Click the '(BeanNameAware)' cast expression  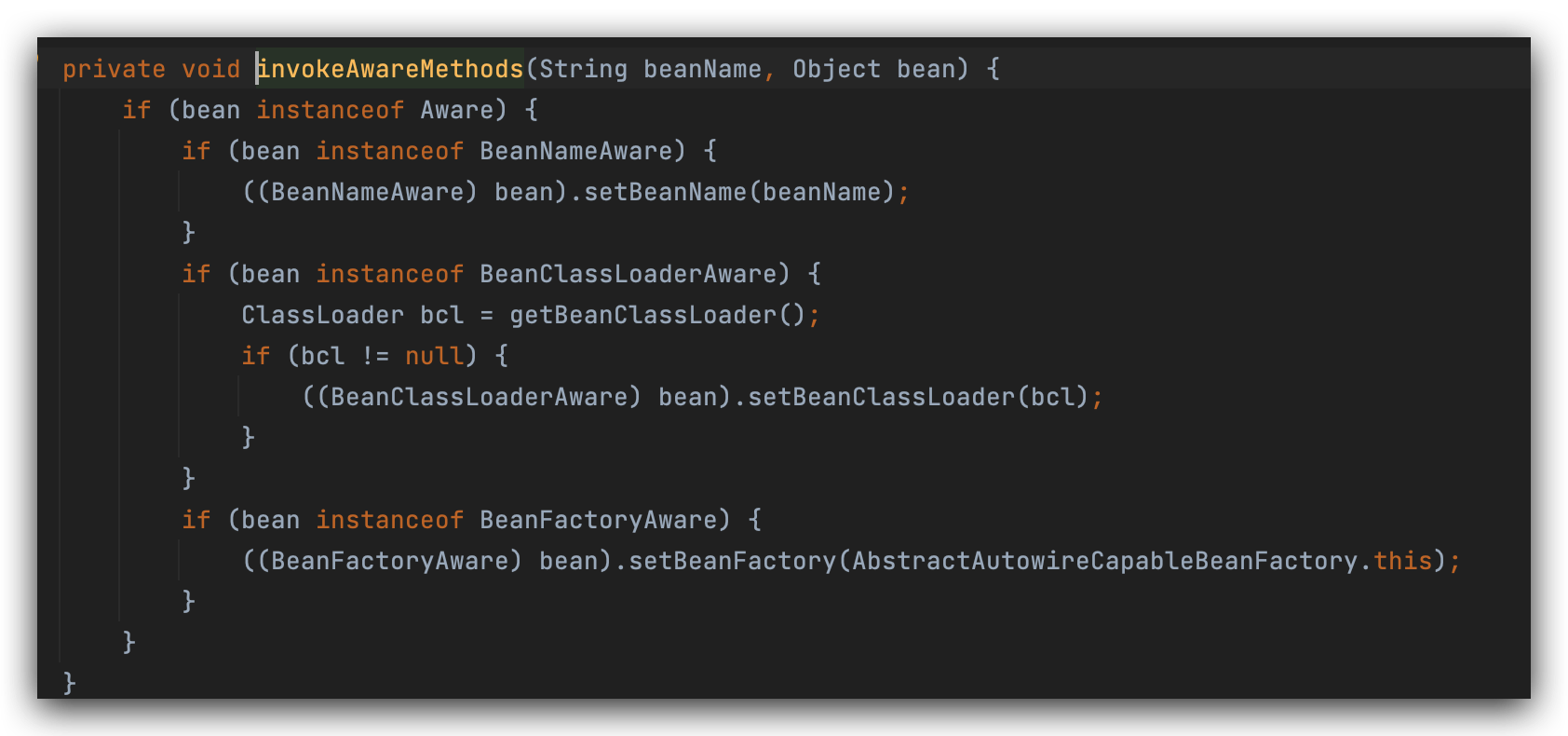[x=367, y=192]
